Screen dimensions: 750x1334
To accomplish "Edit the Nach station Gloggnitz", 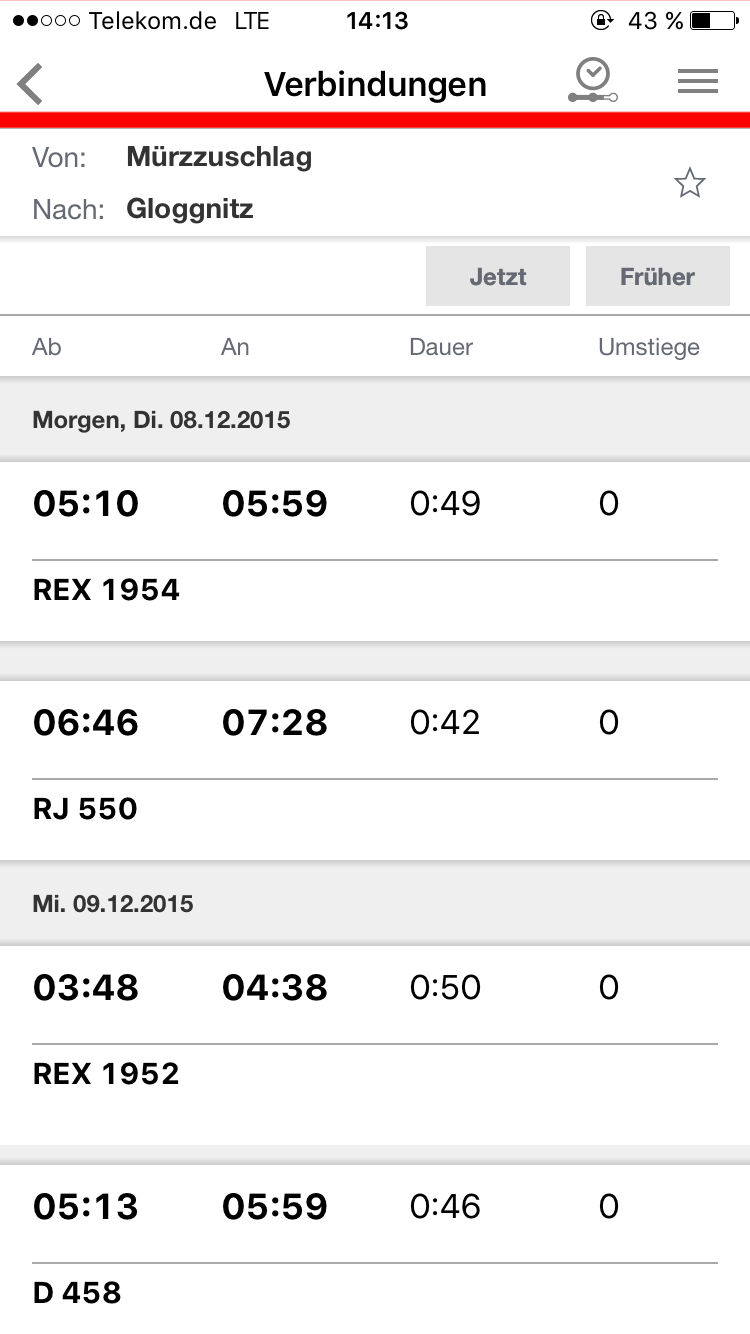I will tap(189, 209).
